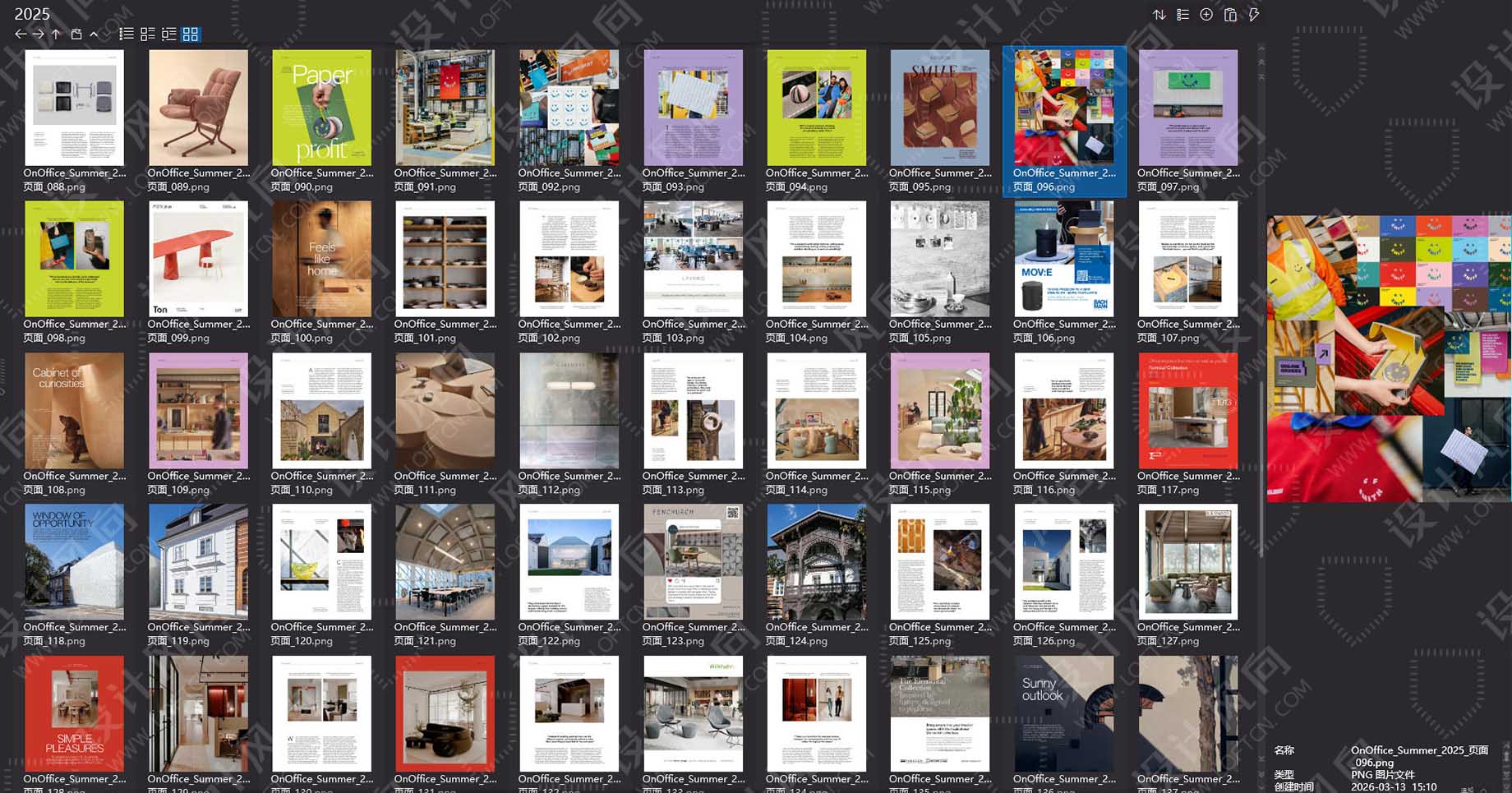Screen dimensions: 1512x793
Task: Click the lightning quick-actions icon
Action: click(1252, 14)
